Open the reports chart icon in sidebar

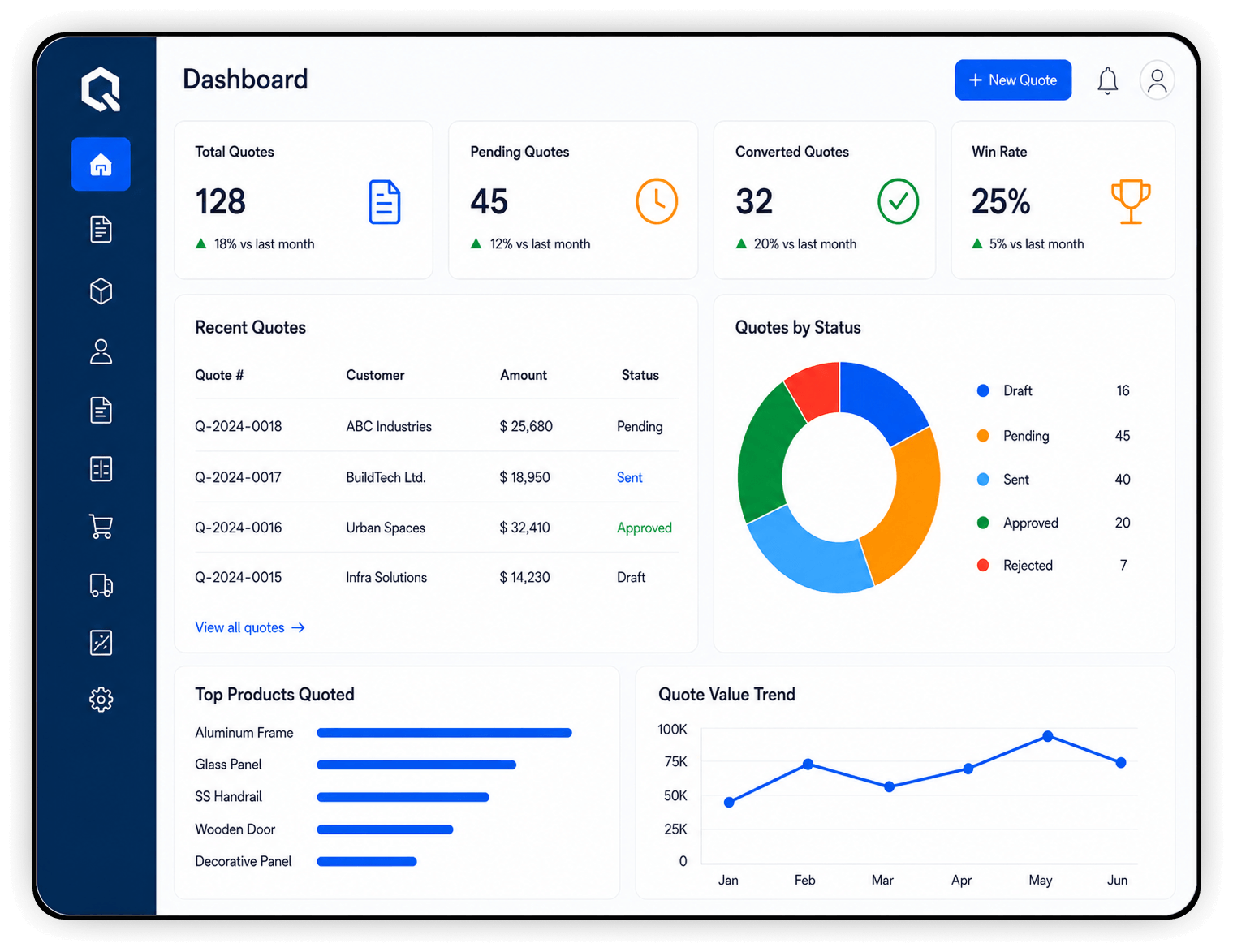(x=101, y=643)
